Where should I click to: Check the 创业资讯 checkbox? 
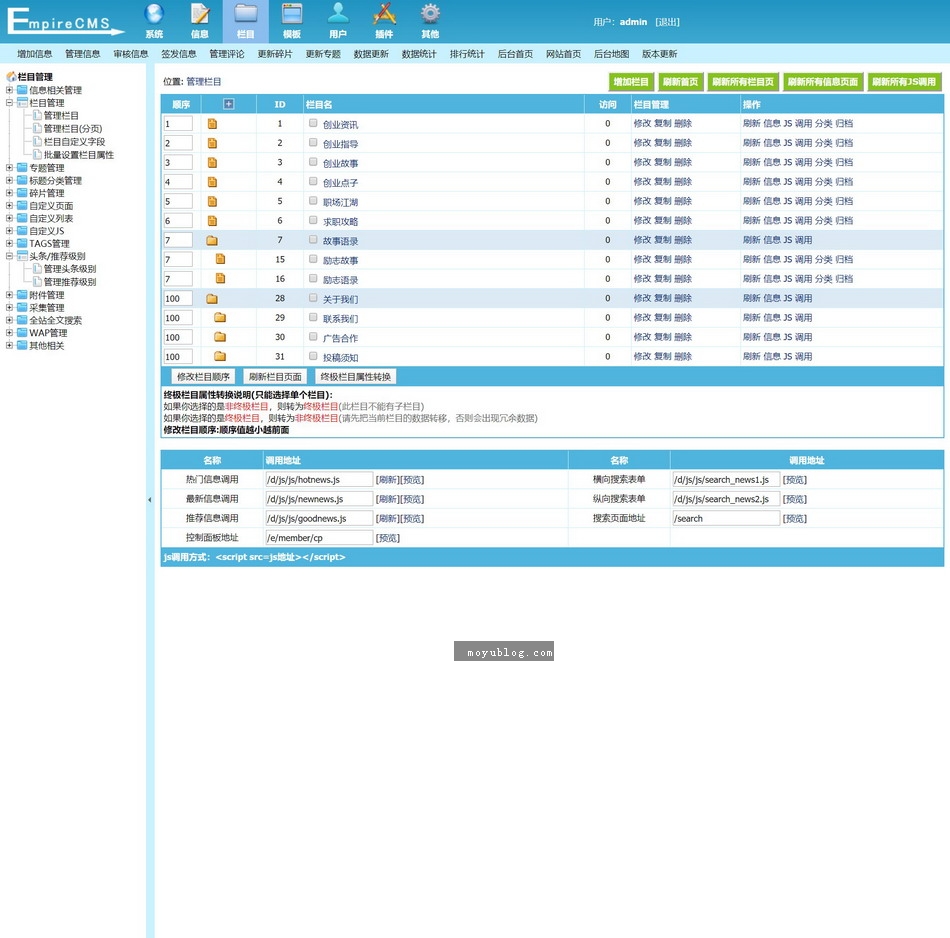[x=313, y=123]
